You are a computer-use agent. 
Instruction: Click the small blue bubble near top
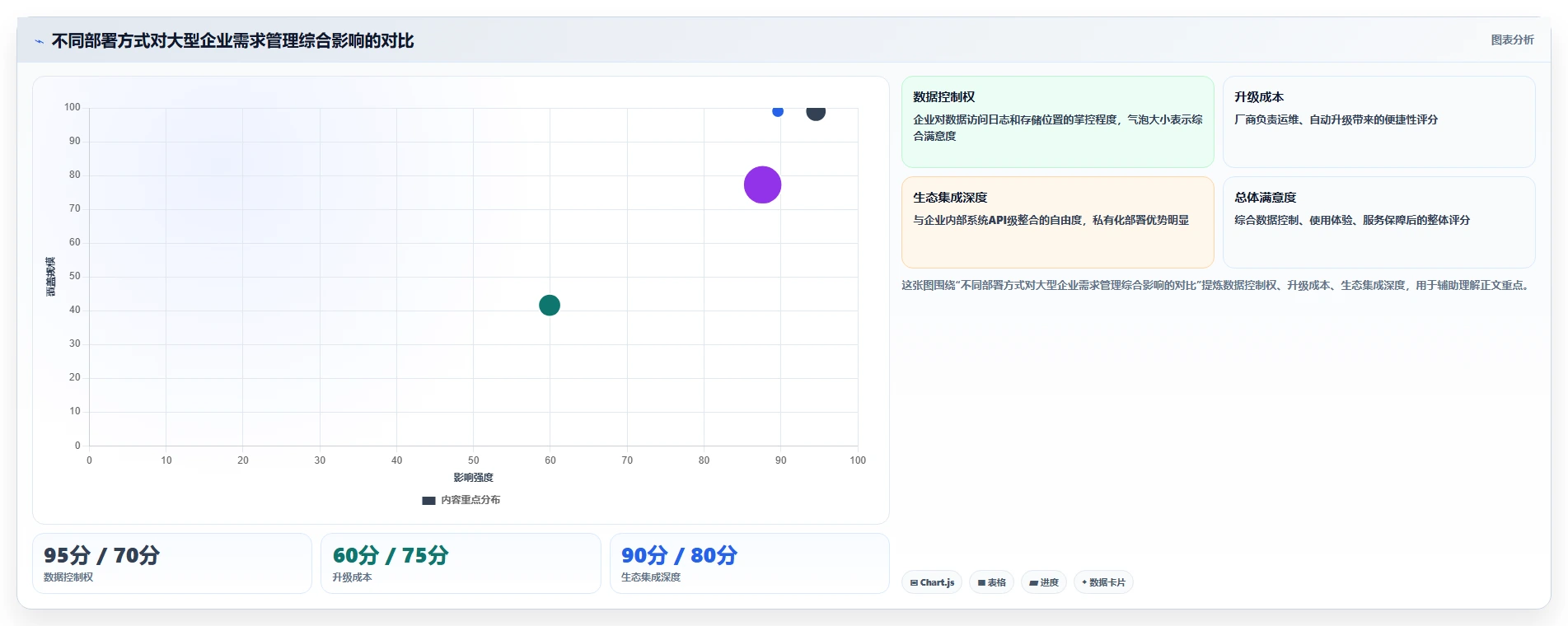coord(778,111)
